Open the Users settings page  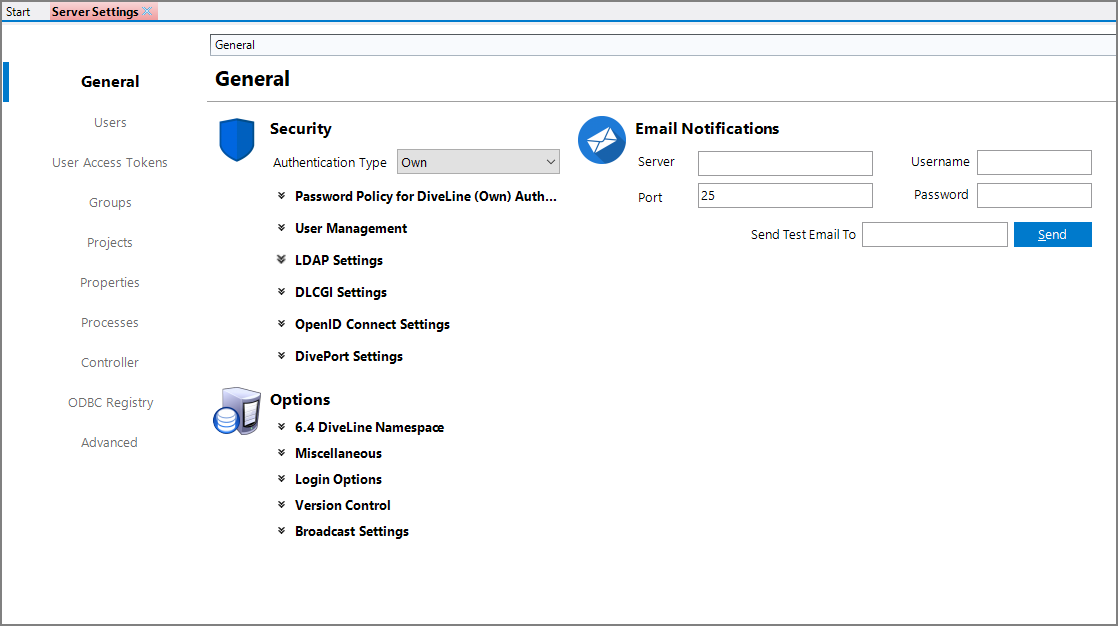[x=110, y=121]
